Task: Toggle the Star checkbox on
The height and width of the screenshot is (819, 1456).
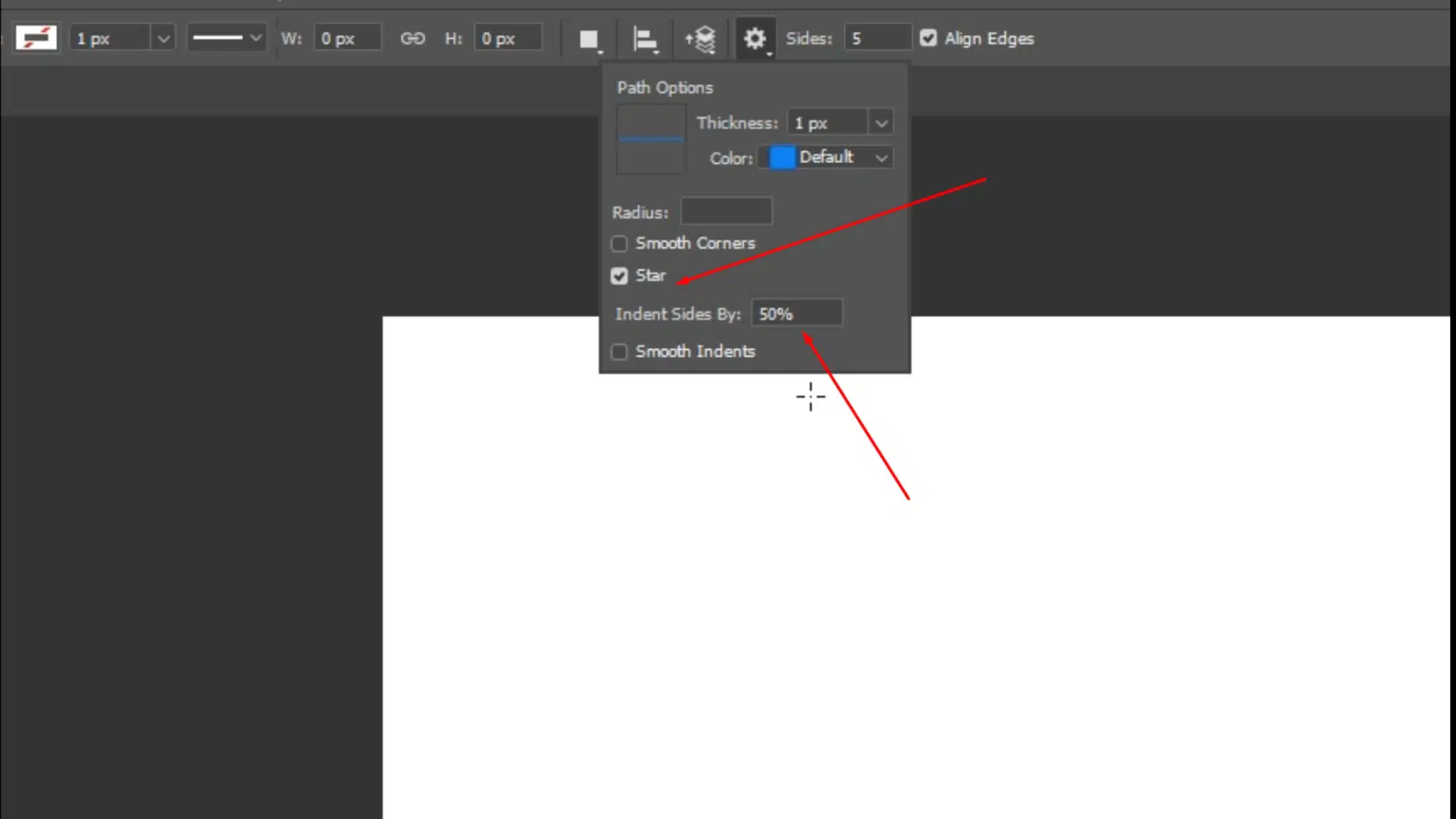Action: [x=618, y=275]
